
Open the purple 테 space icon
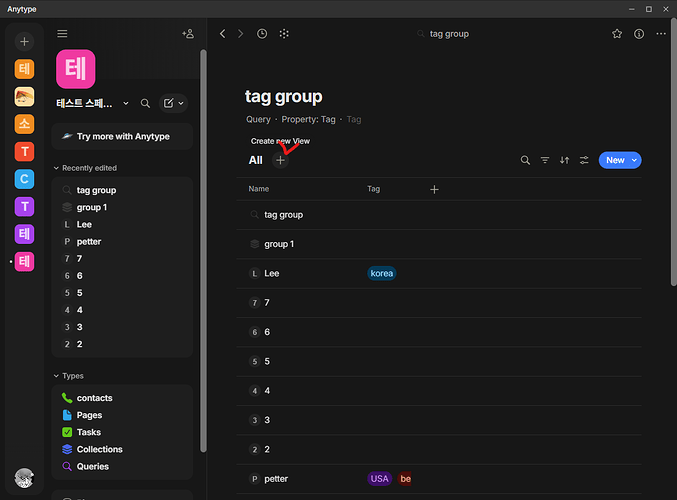24,234
